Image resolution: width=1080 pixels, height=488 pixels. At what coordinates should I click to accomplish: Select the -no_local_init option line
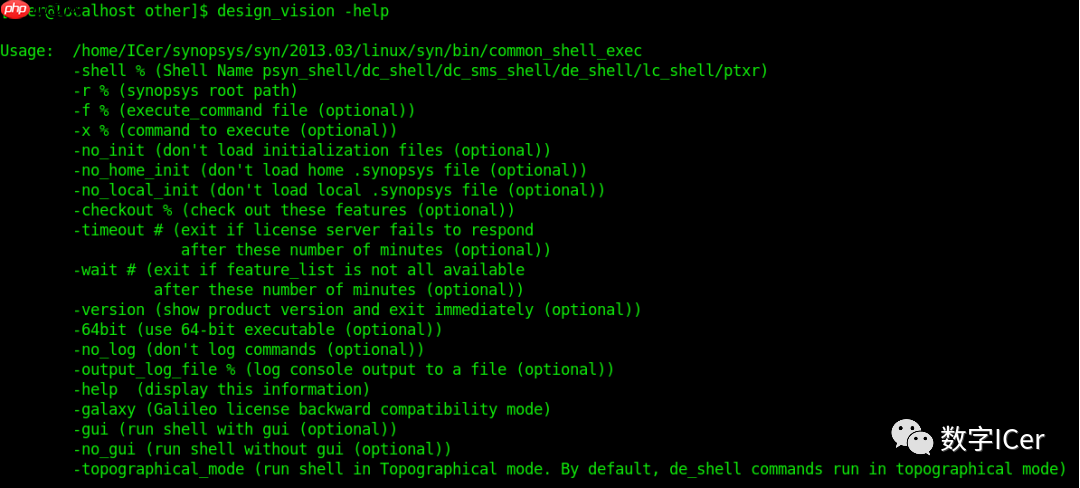click(x=339, y=190)
